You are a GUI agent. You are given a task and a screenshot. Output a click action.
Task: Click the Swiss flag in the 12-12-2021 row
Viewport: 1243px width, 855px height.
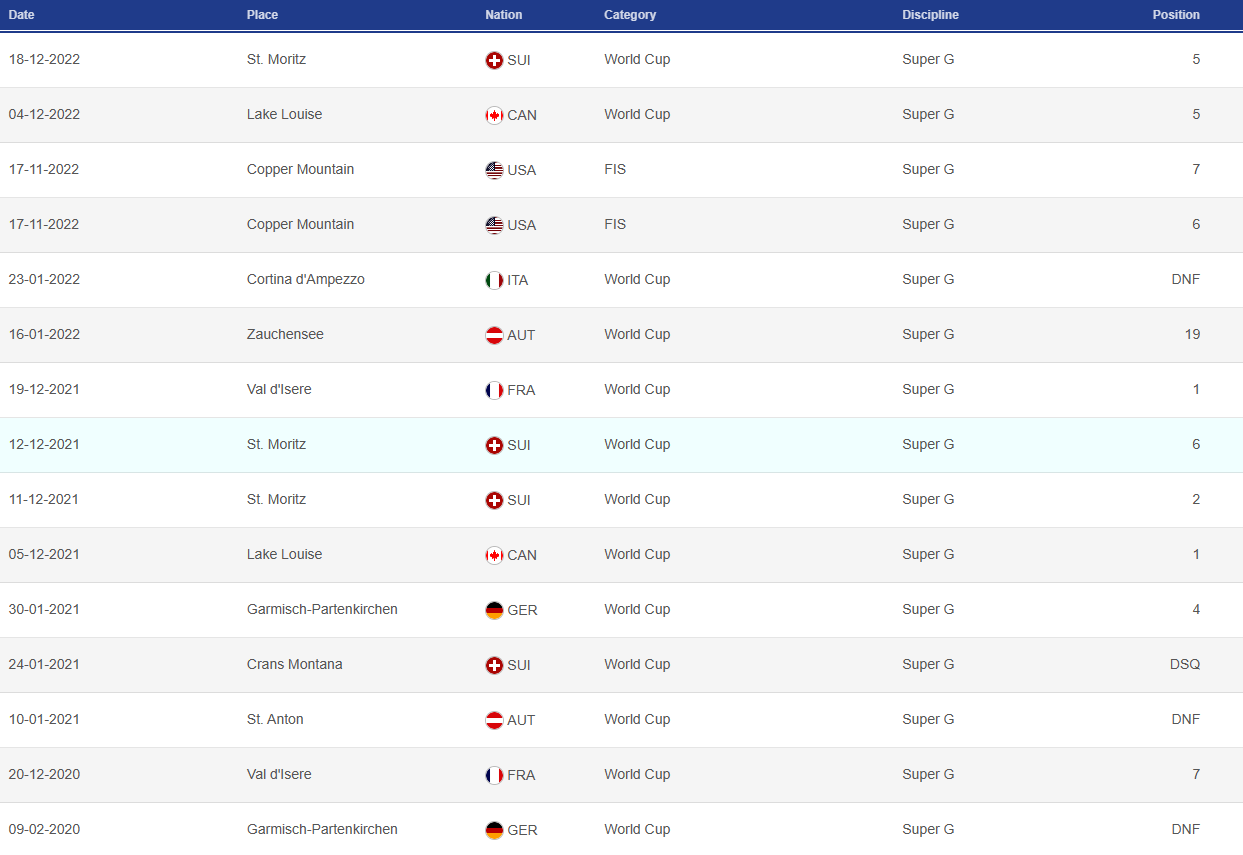[494, 445]
